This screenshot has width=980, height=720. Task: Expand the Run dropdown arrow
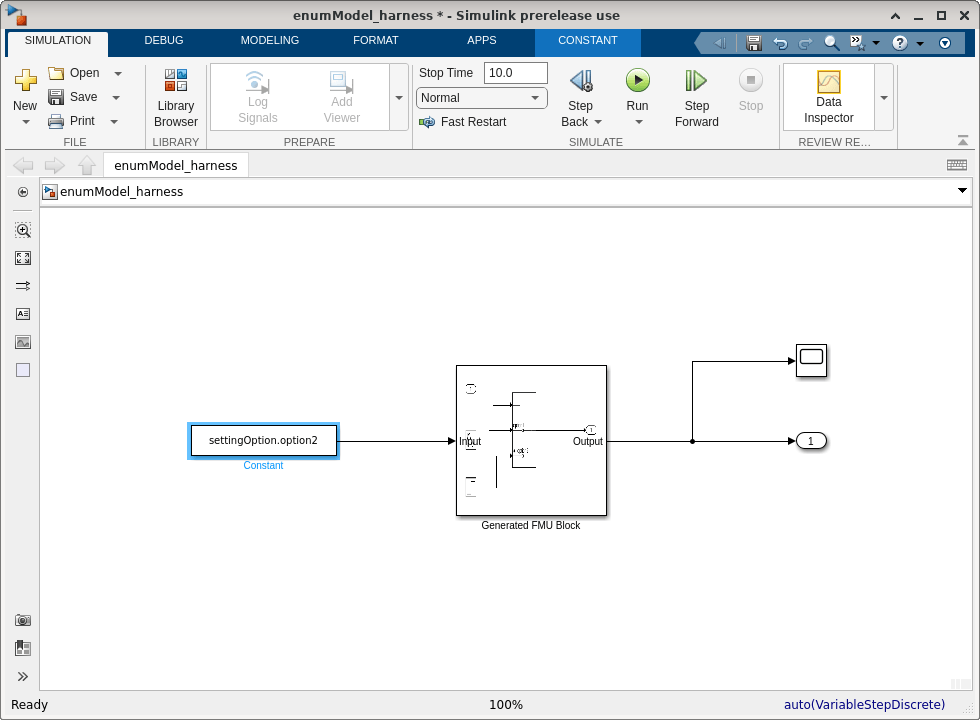tap(639, 122)
